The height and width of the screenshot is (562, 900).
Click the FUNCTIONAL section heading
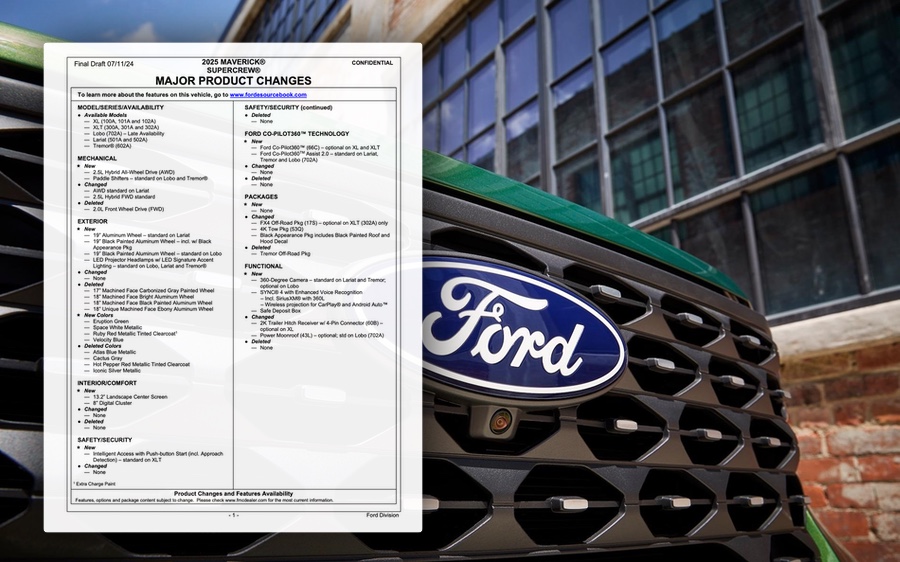click(264, 266)
